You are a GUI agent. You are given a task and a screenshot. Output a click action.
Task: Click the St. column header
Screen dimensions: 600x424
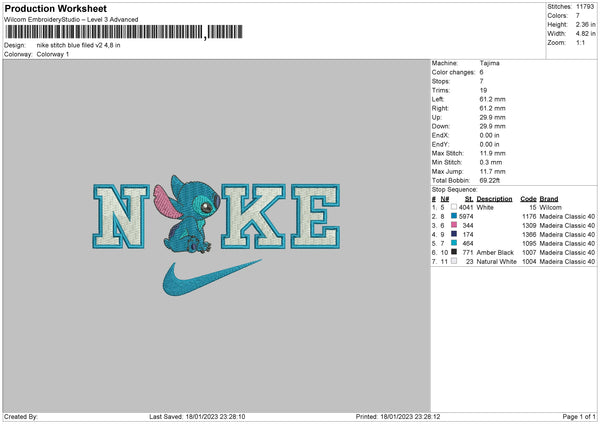pyautogui.click(x=469, y=199)
